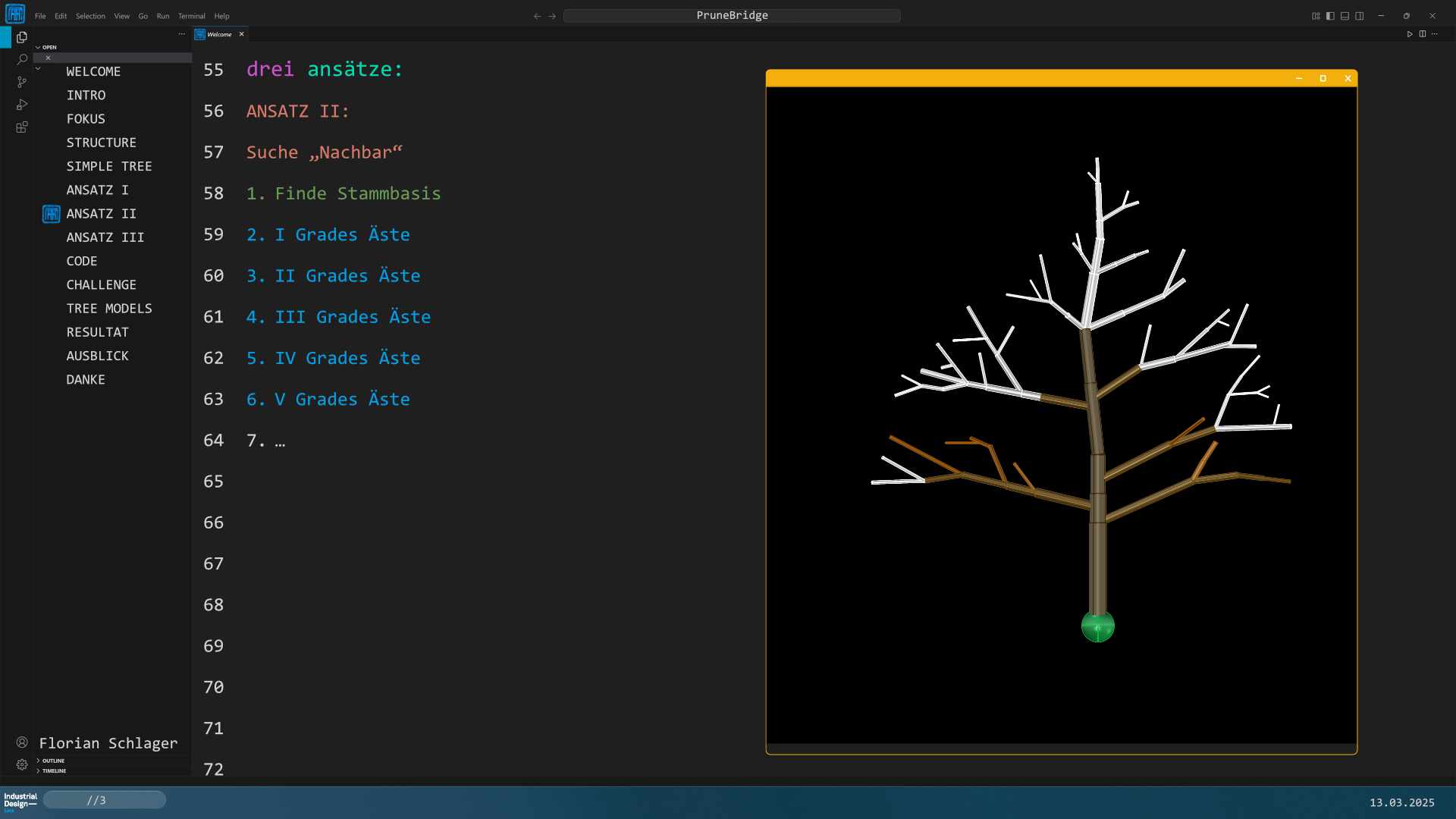
Task: Open the TREE MODELS entry
Action: click(108, 309)
